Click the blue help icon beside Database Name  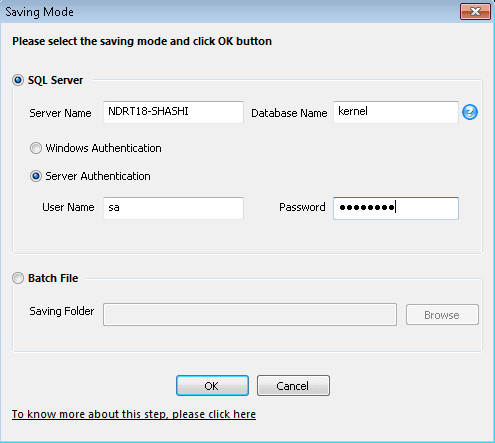click(x=470, y=112)
